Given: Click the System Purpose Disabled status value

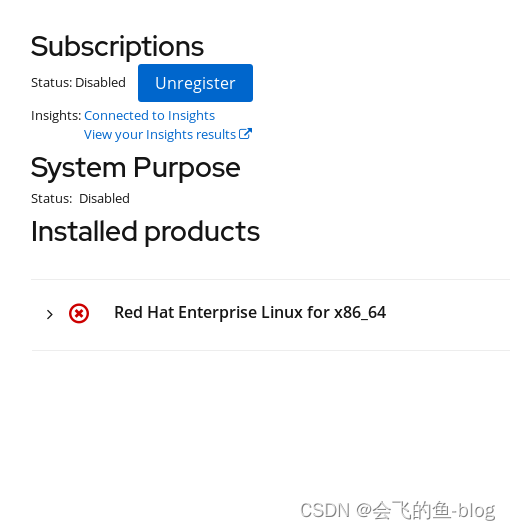Looking at the screenshot, I should click(104, 198).
